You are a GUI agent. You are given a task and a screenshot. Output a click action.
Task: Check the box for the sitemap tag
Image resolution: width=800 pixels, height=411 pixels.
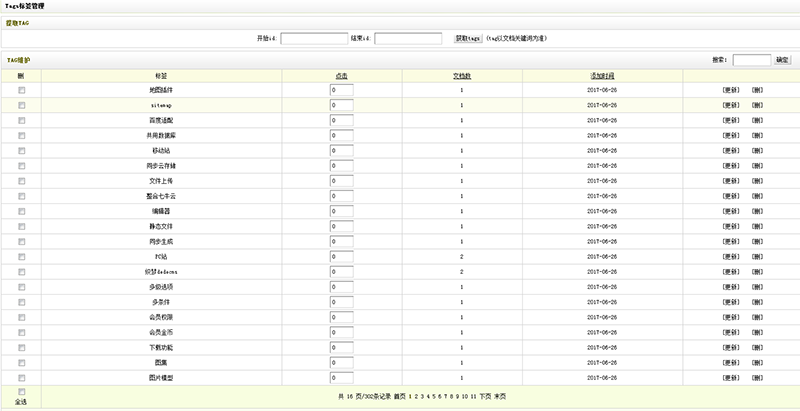click(21, 105)
